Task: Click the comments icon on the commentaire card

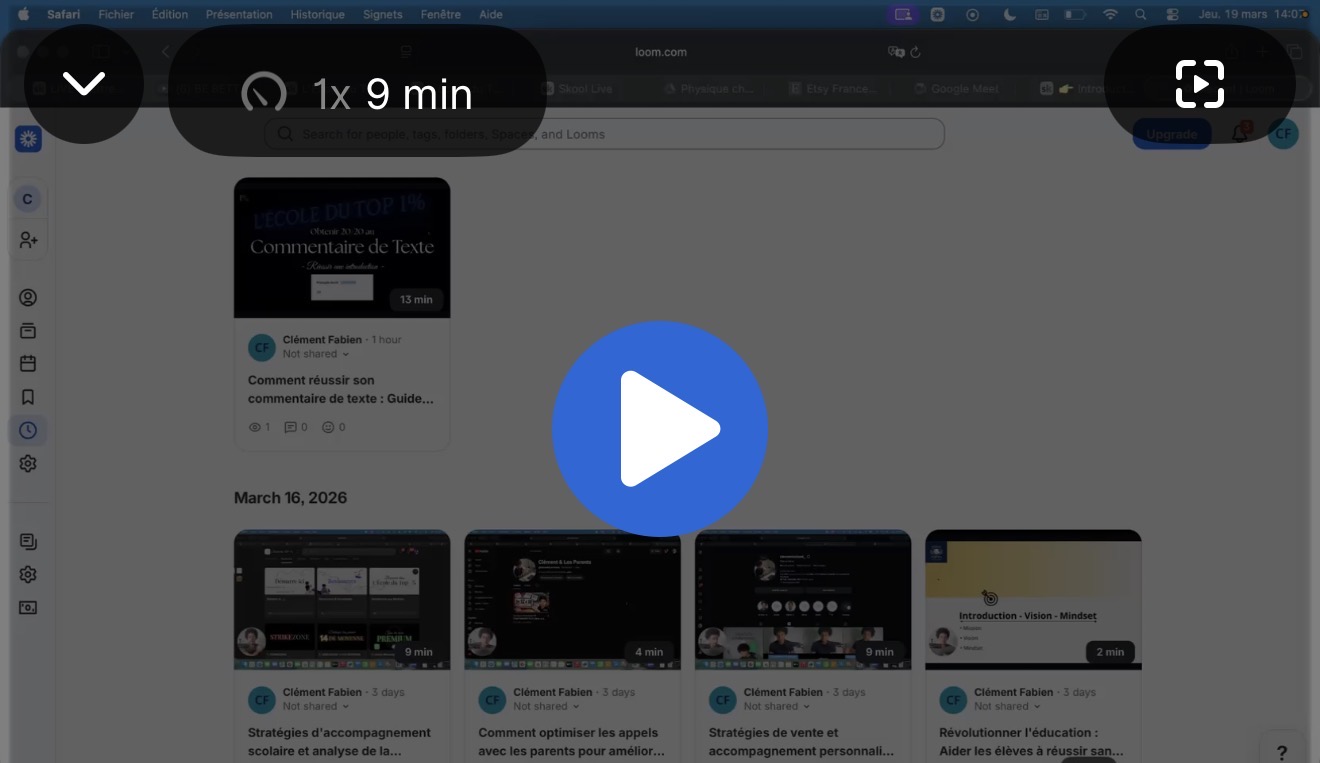Action: click(x=290, y=427)
